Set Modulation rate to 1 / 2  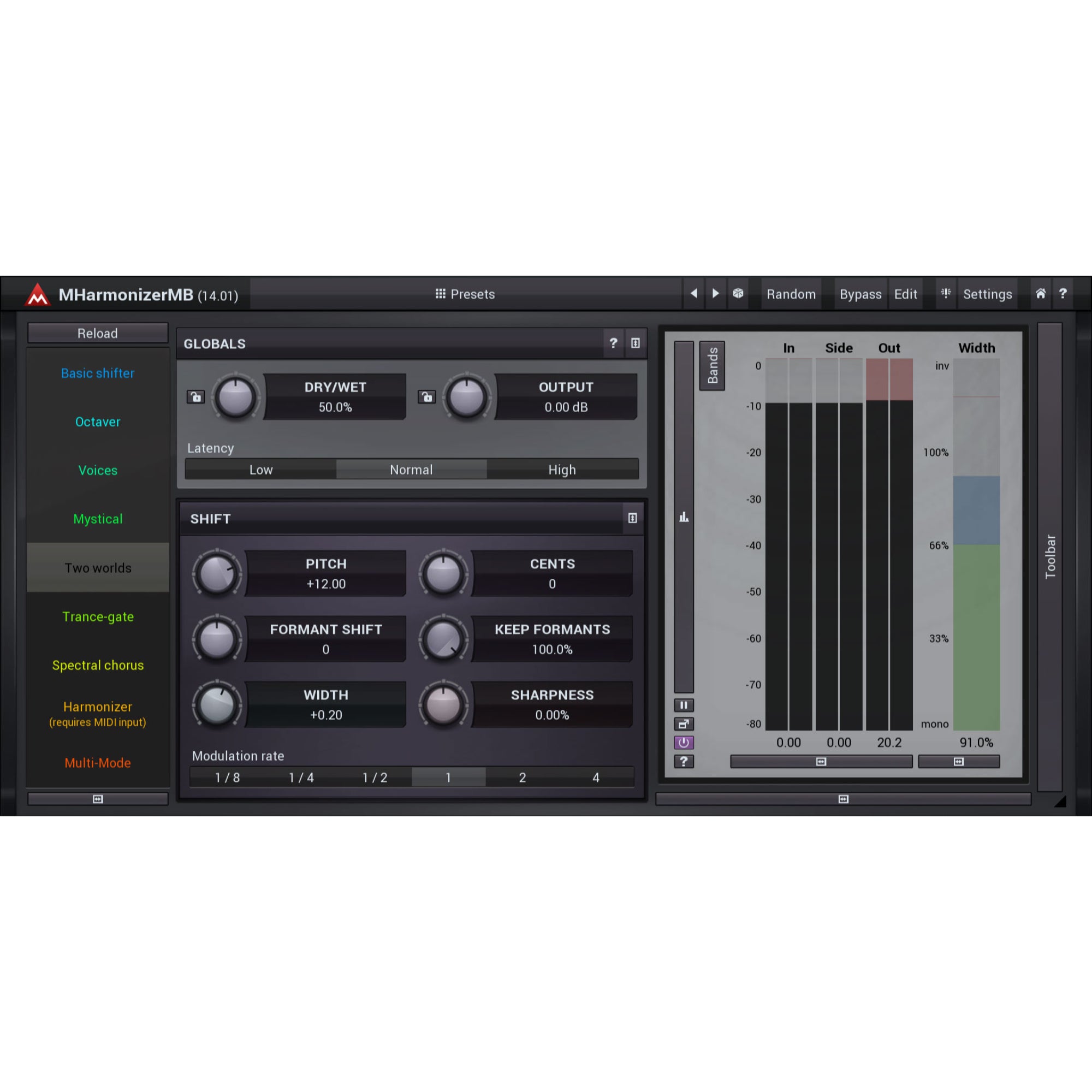(x=375, y=777)
